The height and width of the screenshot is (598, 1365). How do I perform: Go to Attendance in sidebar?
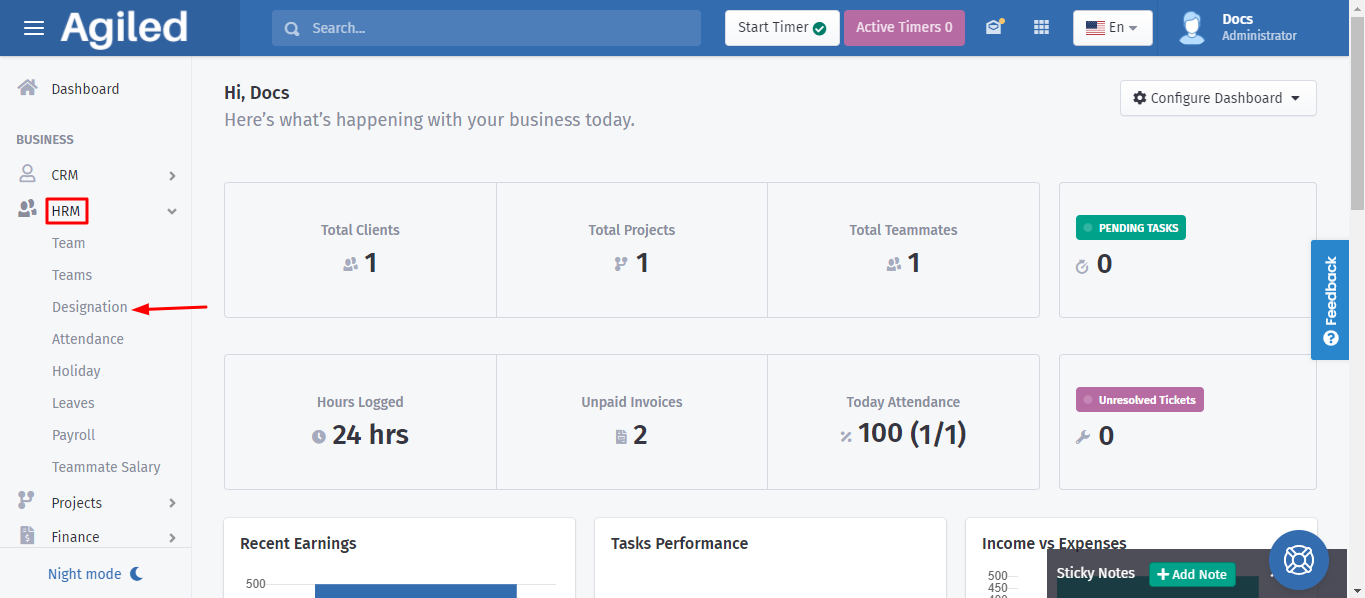88,339
